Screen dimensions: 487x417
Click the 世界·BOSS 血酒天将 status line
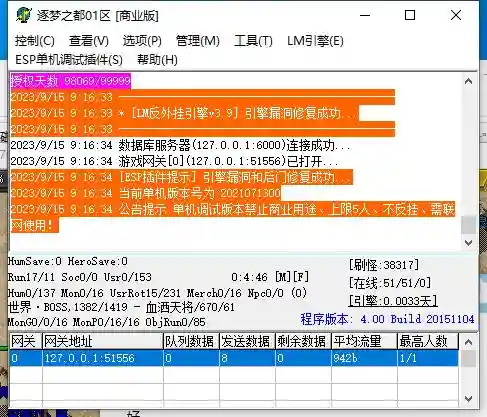(x=121, y=307)
